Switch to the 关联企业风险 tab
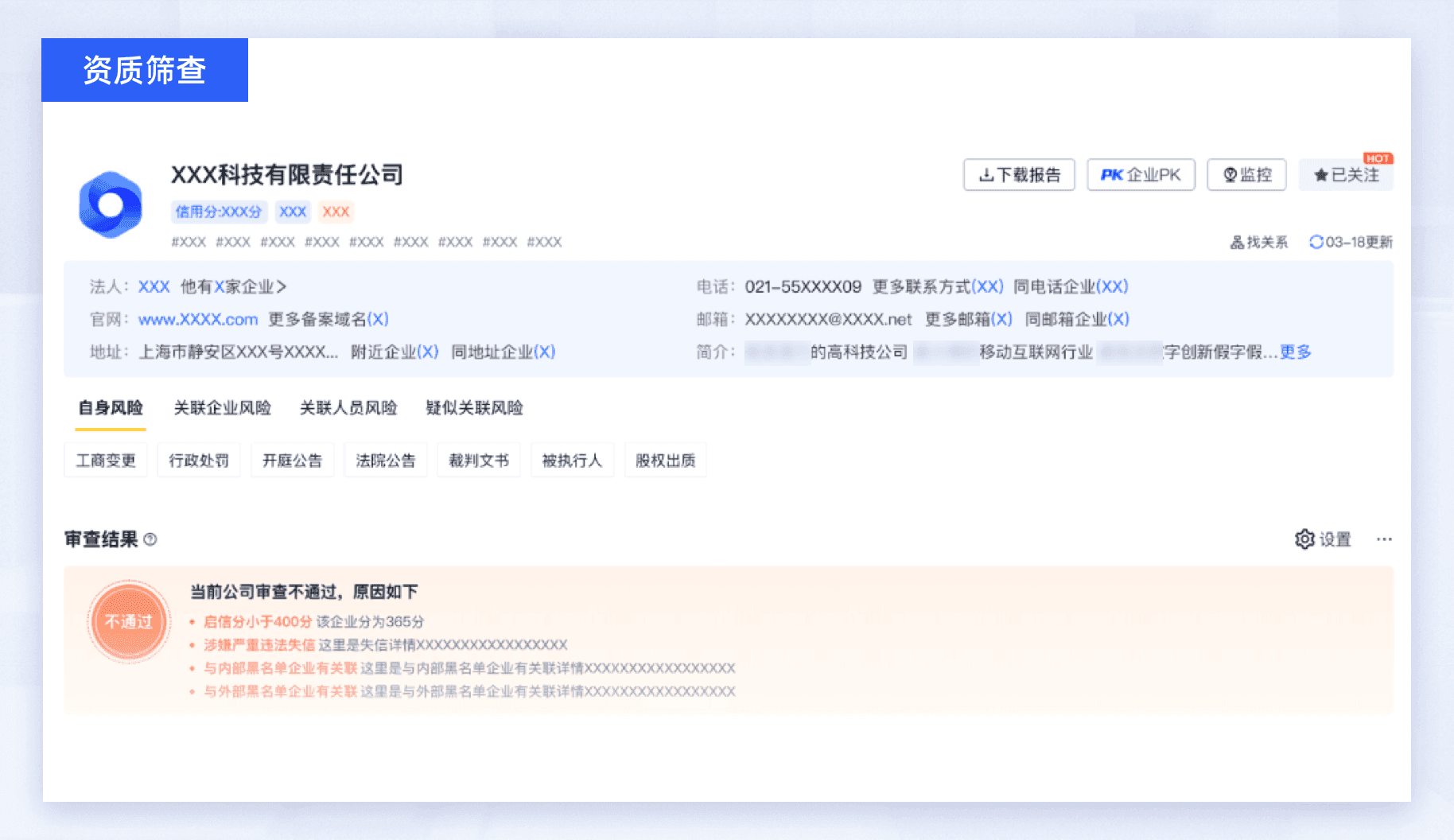Screen dimensions: 1454x840 coord(224,408)
